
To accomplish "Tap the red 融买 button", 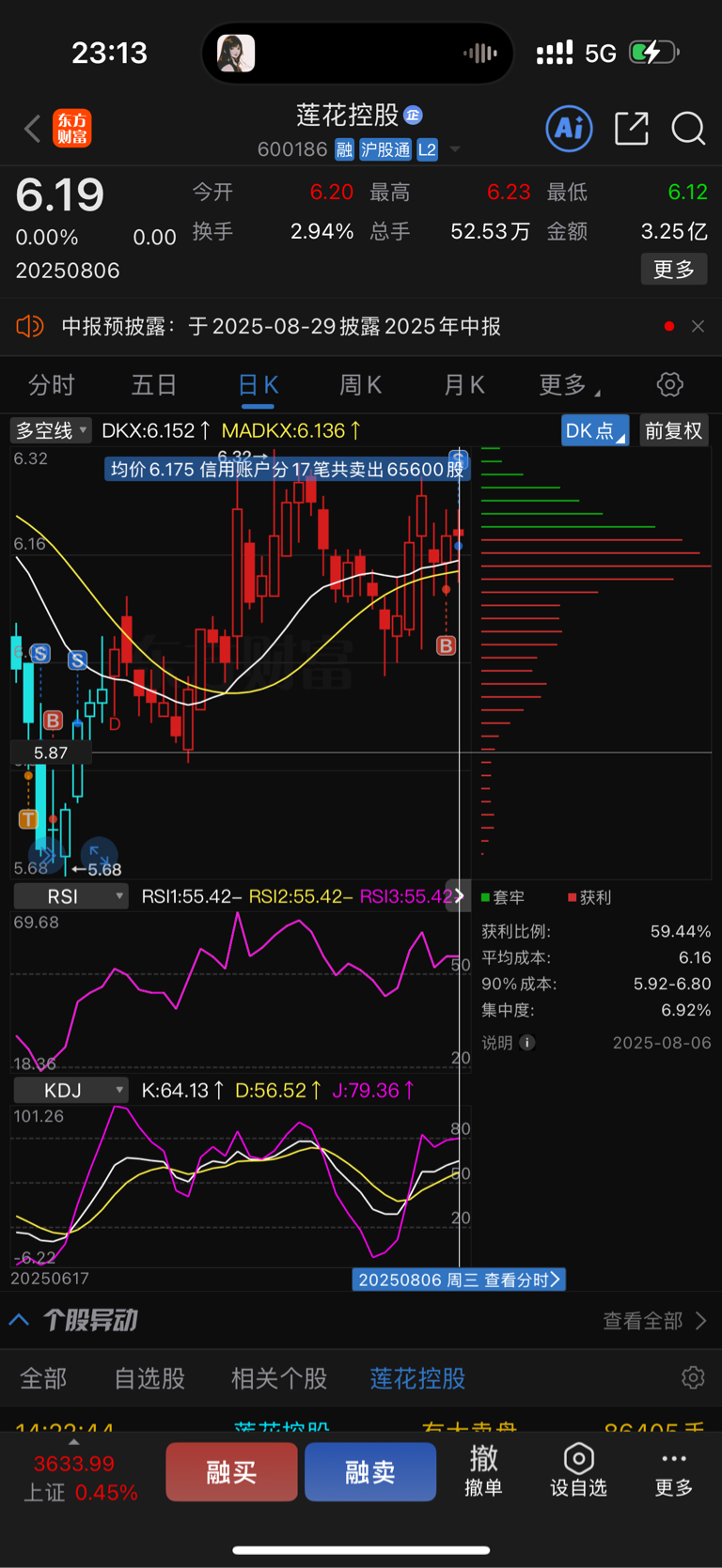I will pos(231,1472).
